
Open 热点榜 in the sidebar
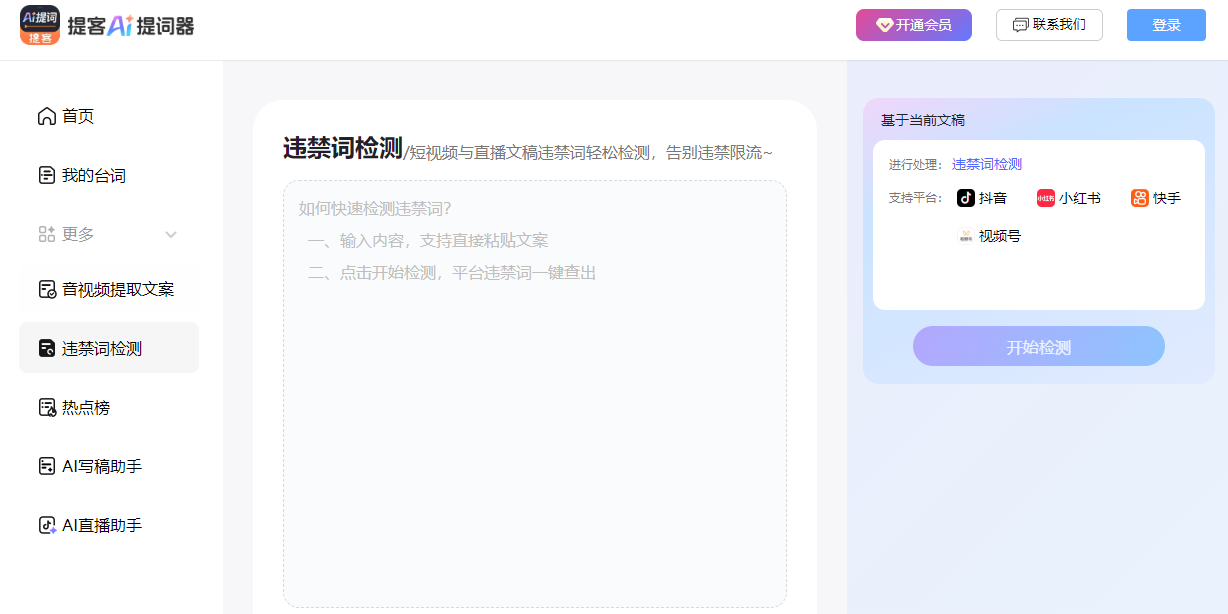[86, 407]
